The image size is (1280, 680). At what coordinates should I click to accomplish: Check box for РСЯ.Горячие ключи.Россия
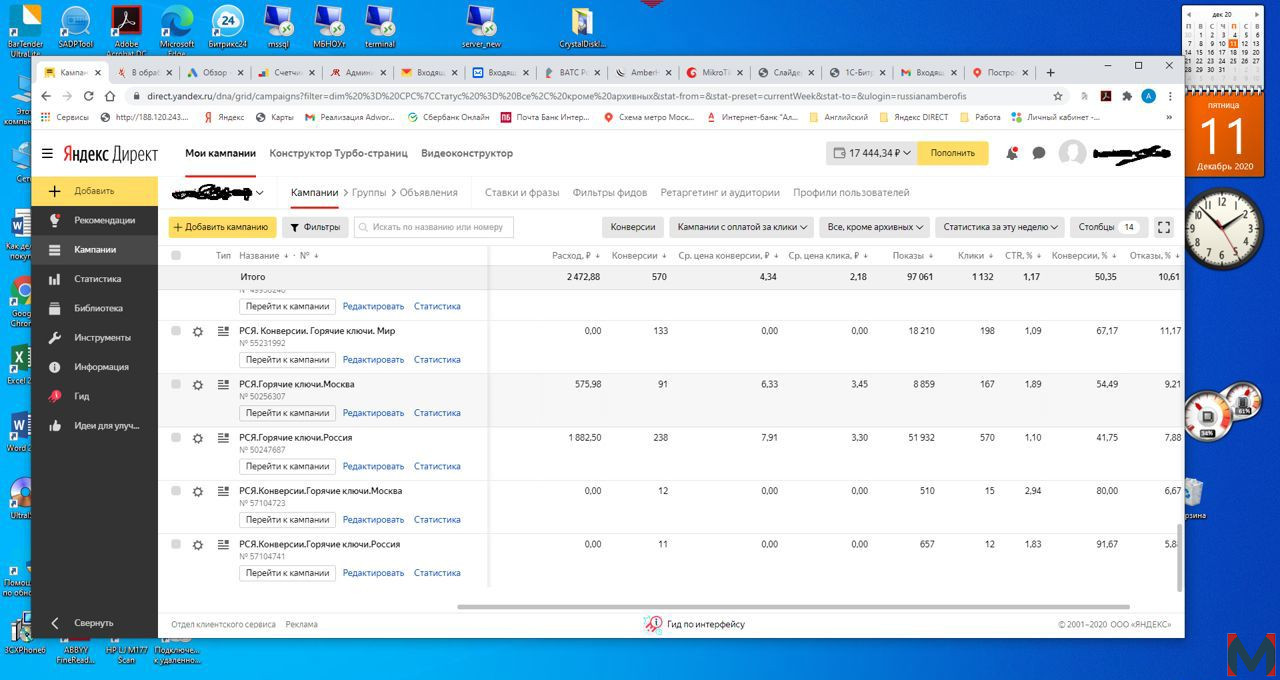[x=176, y=437]
